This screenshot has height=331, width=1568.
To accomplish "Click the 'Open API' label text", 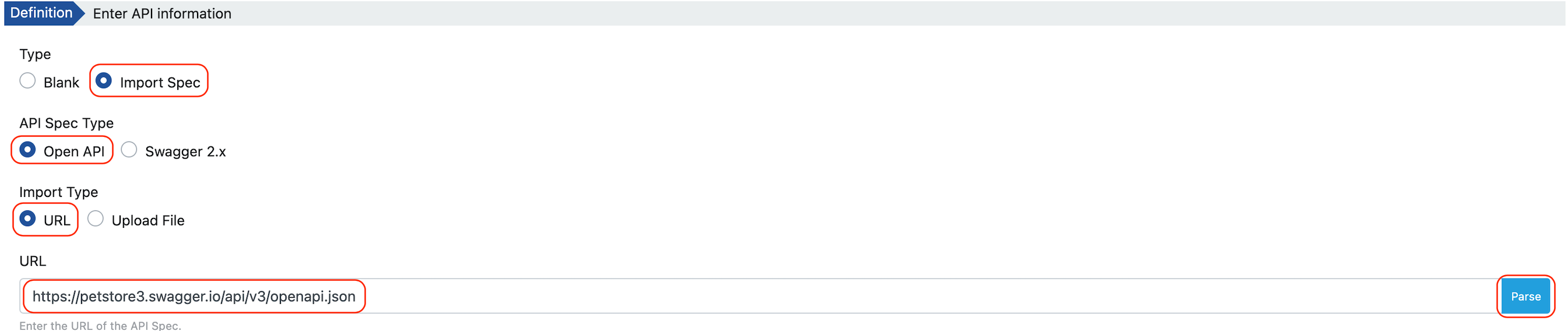I will coord(74,152).
